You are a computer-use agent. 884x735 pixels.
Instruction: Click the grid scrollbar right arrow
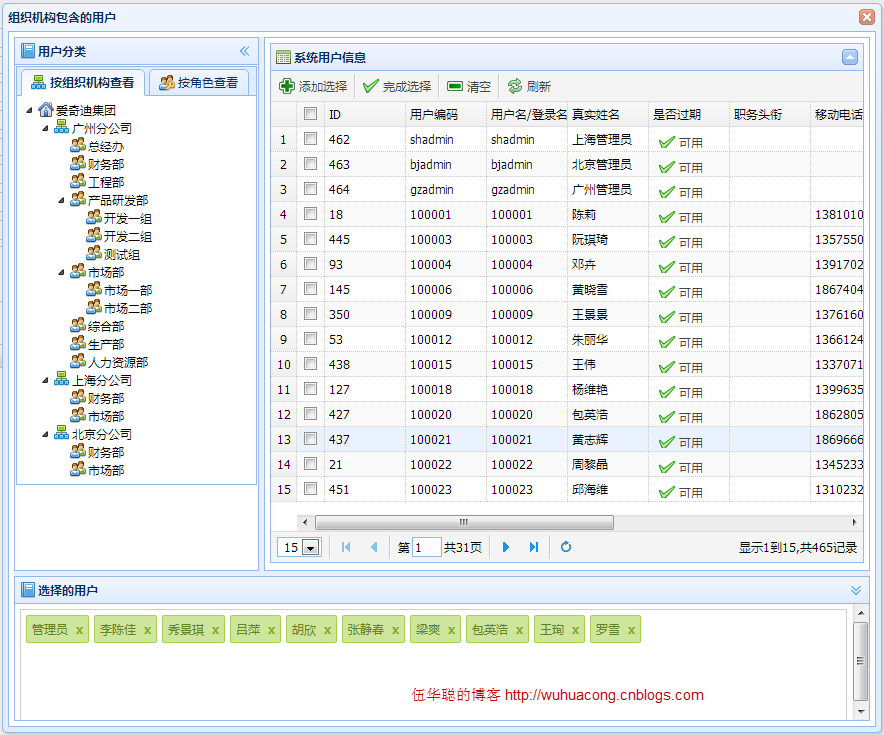pyautogui.click(x=855, y=522)
